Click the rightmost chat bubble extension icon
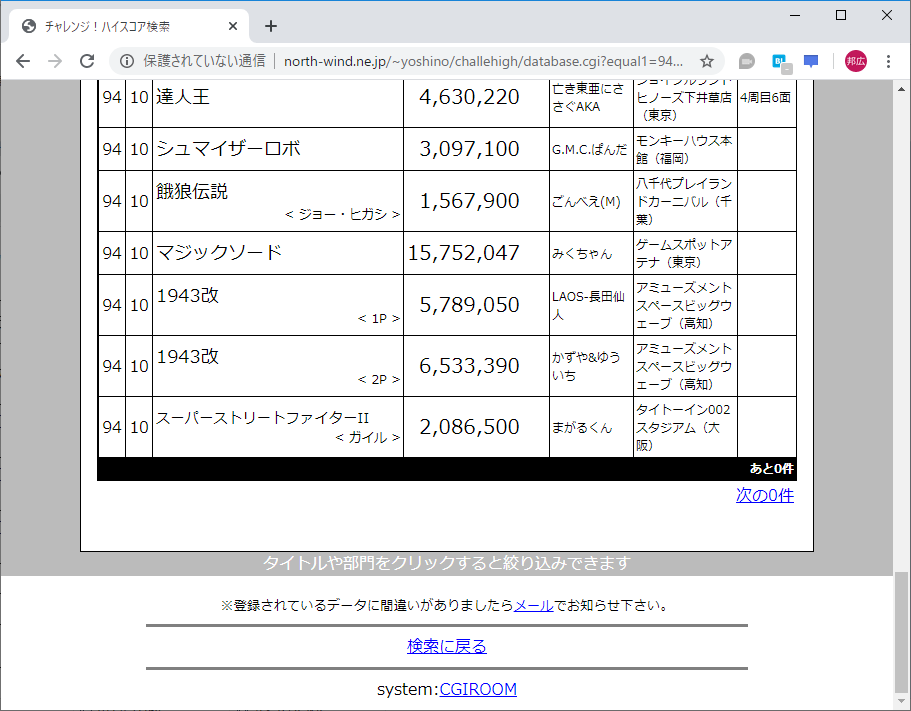 [811, 61]
